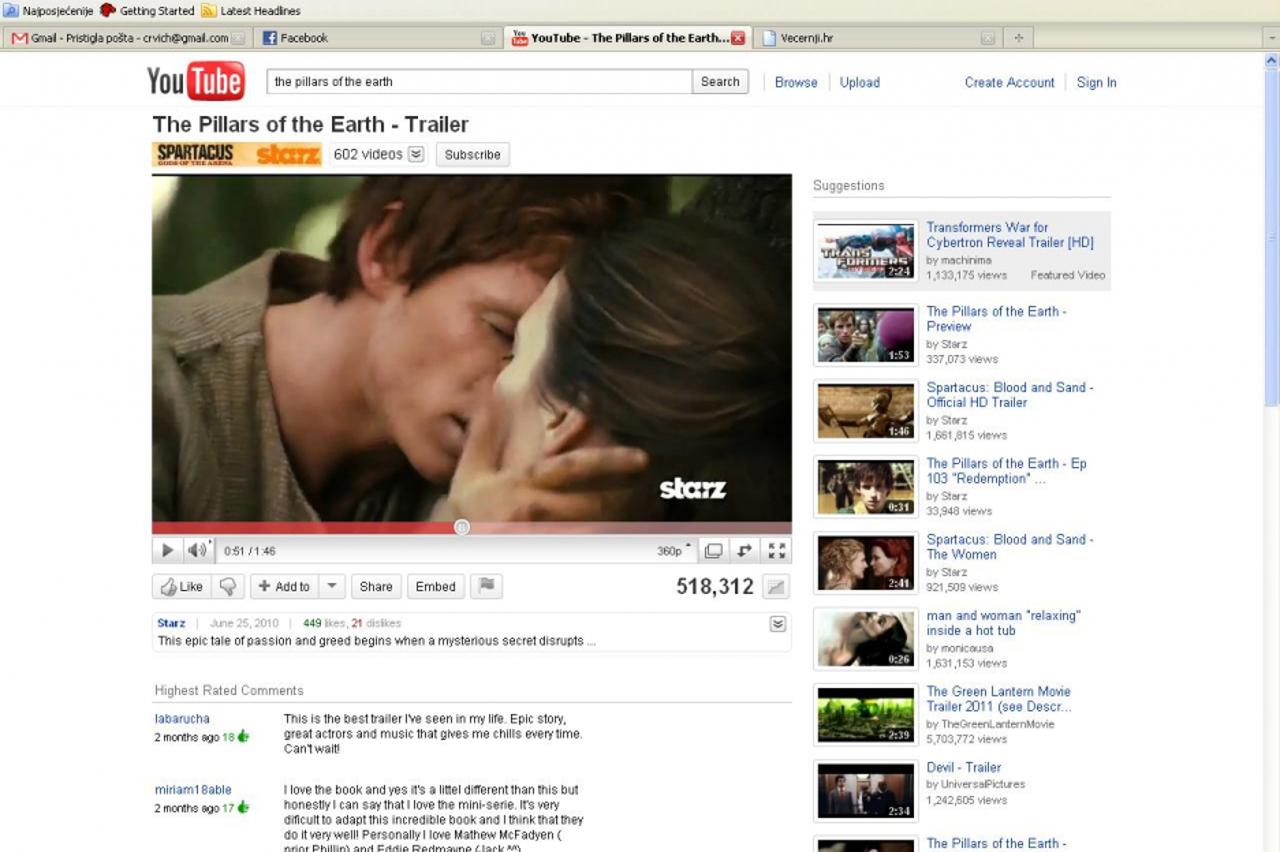The height and width of the screenshot is (852, 1280).
Task: Thumbs up labarucha's comment
Action: [243, 737]
